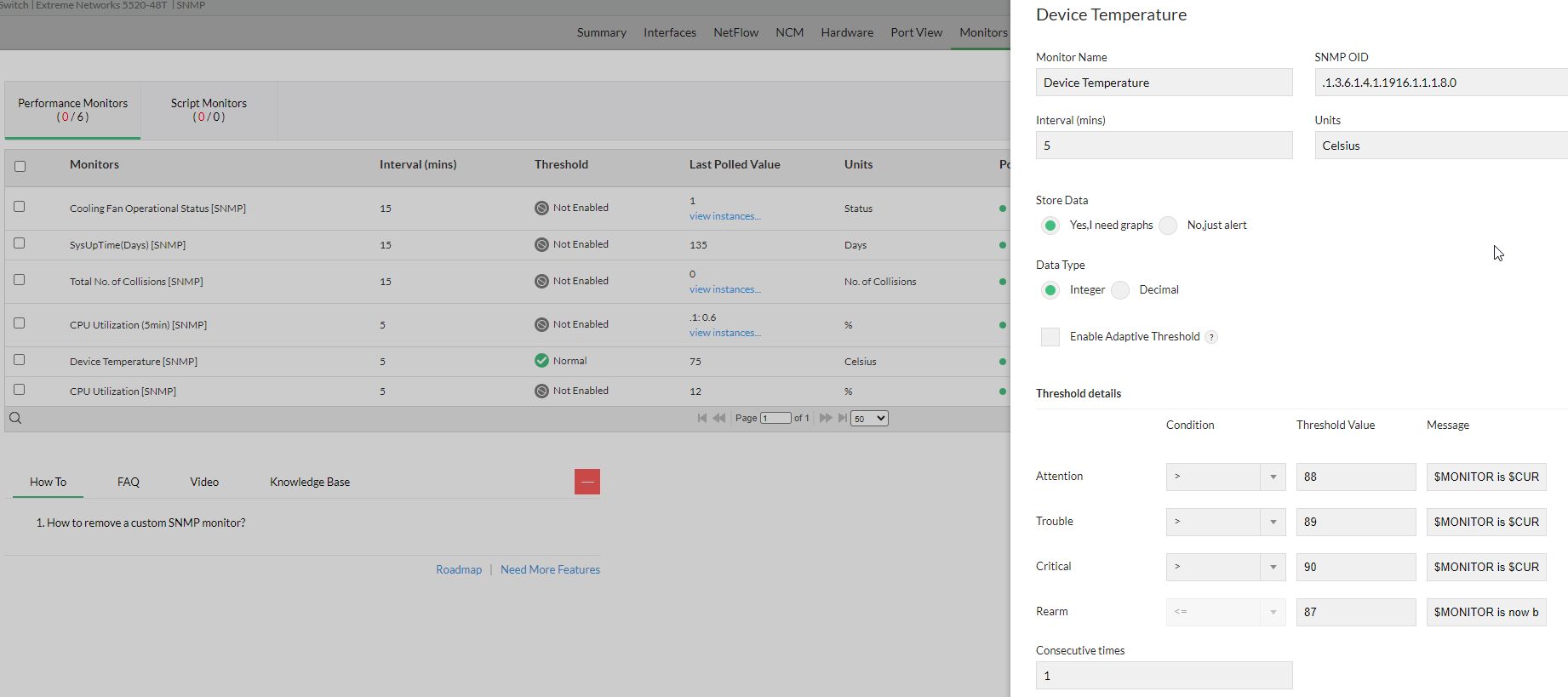Expand the rows-per-page dropdown showing 50
This screenshot has width=1568, height=697.
(x=869, y=418)
